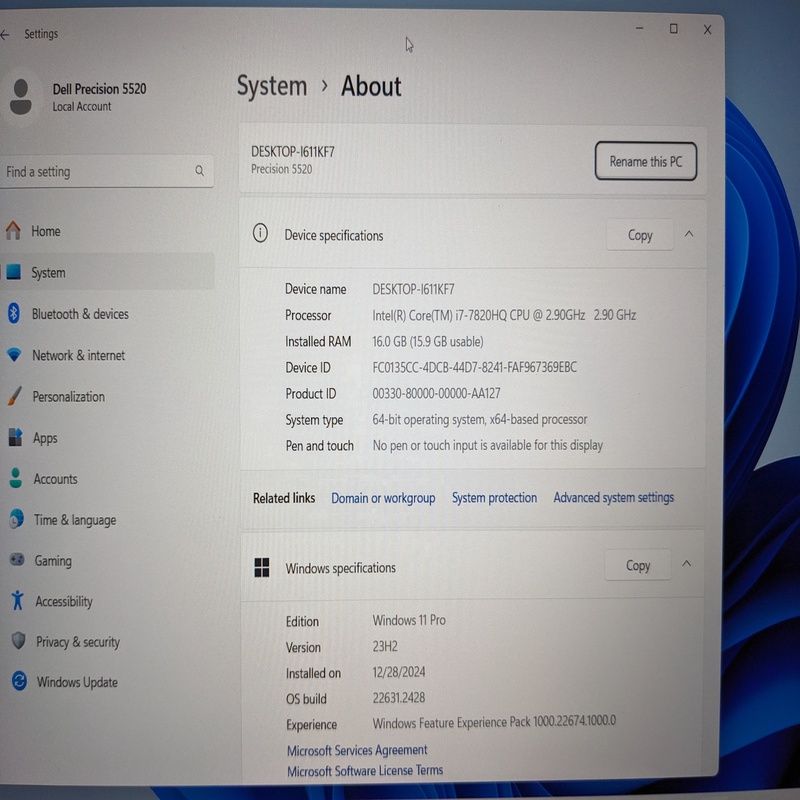Open Network & internet settings

(x=108, y=355)
